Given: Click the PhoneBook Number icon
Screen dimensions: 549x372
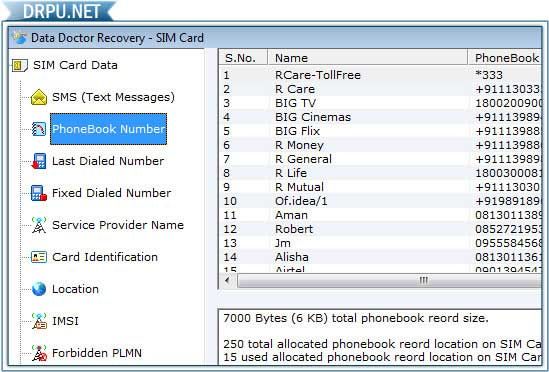Looking at the screenshot, I should (x=39, y=129).
